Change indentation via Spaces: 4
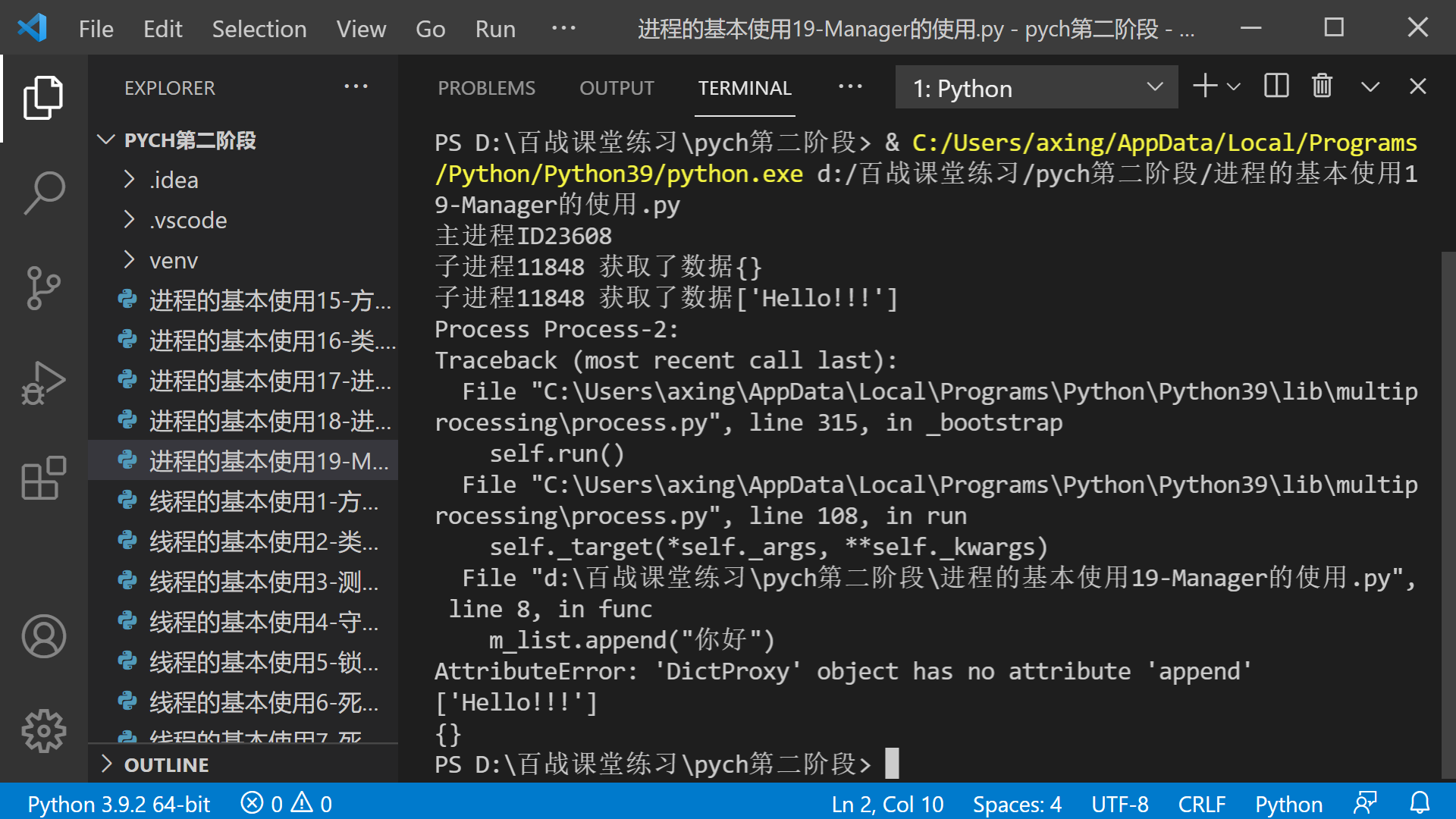Viewport: 1456px width, 819px height. 1017,803
